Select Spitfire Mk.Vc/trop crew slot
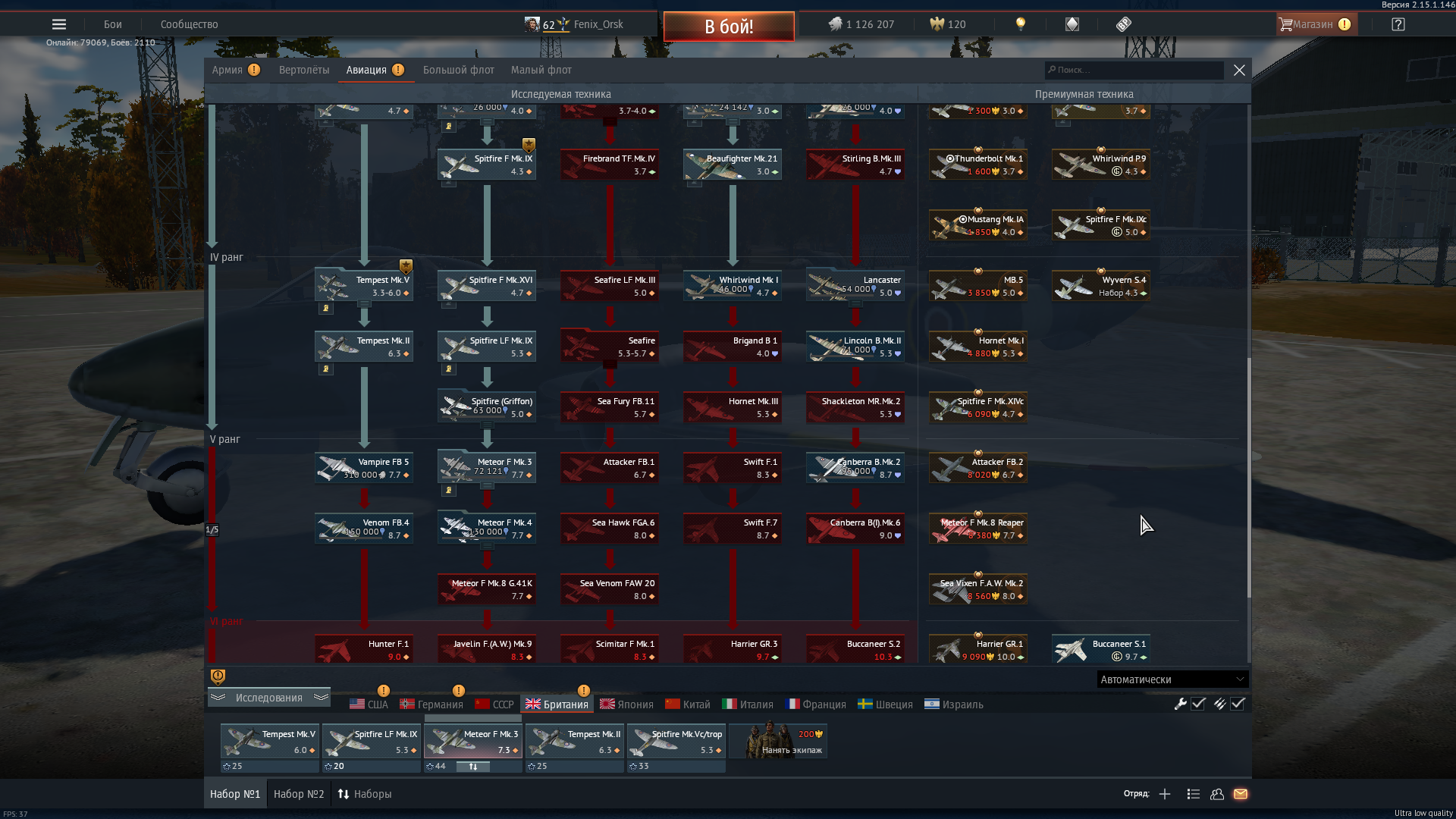The height and width of the screenshot is (819, 1456). click(x=676, y=741)
